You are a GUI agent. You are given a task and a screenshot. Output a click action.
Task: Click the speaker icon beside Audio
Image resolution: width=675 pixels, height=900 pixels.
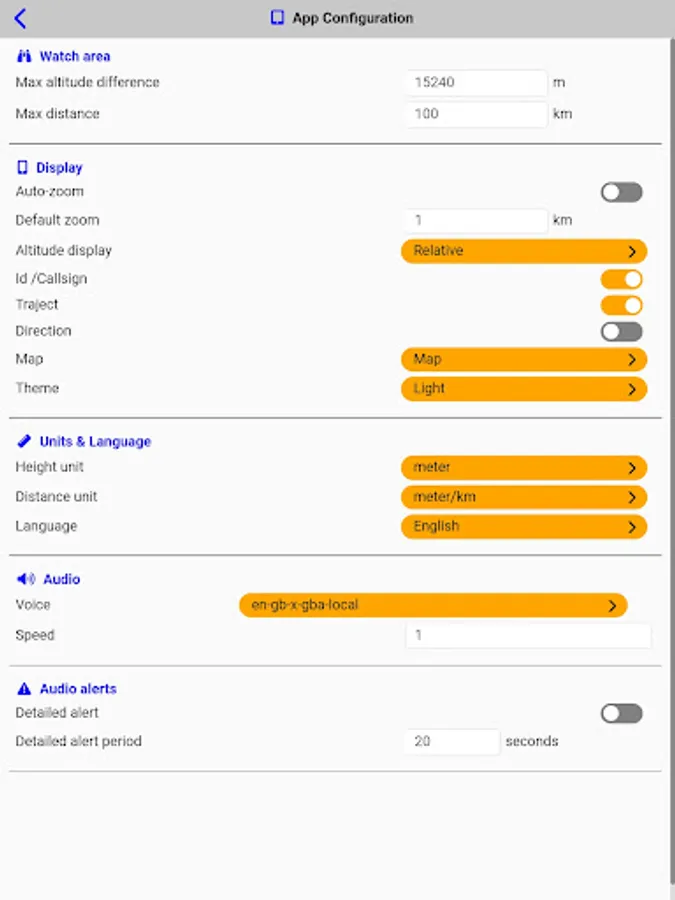click(26, 579)
